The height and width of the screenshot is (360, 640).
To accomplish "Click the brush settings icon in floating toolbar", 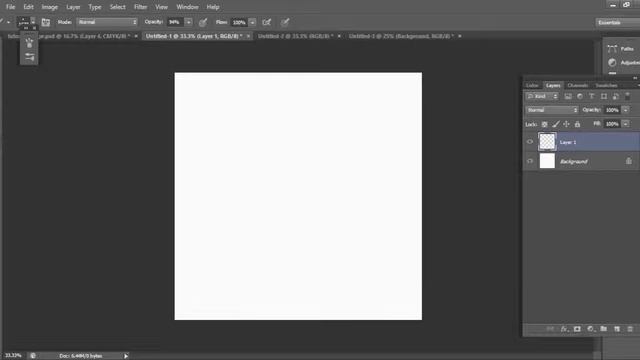I will click(29, 57).
